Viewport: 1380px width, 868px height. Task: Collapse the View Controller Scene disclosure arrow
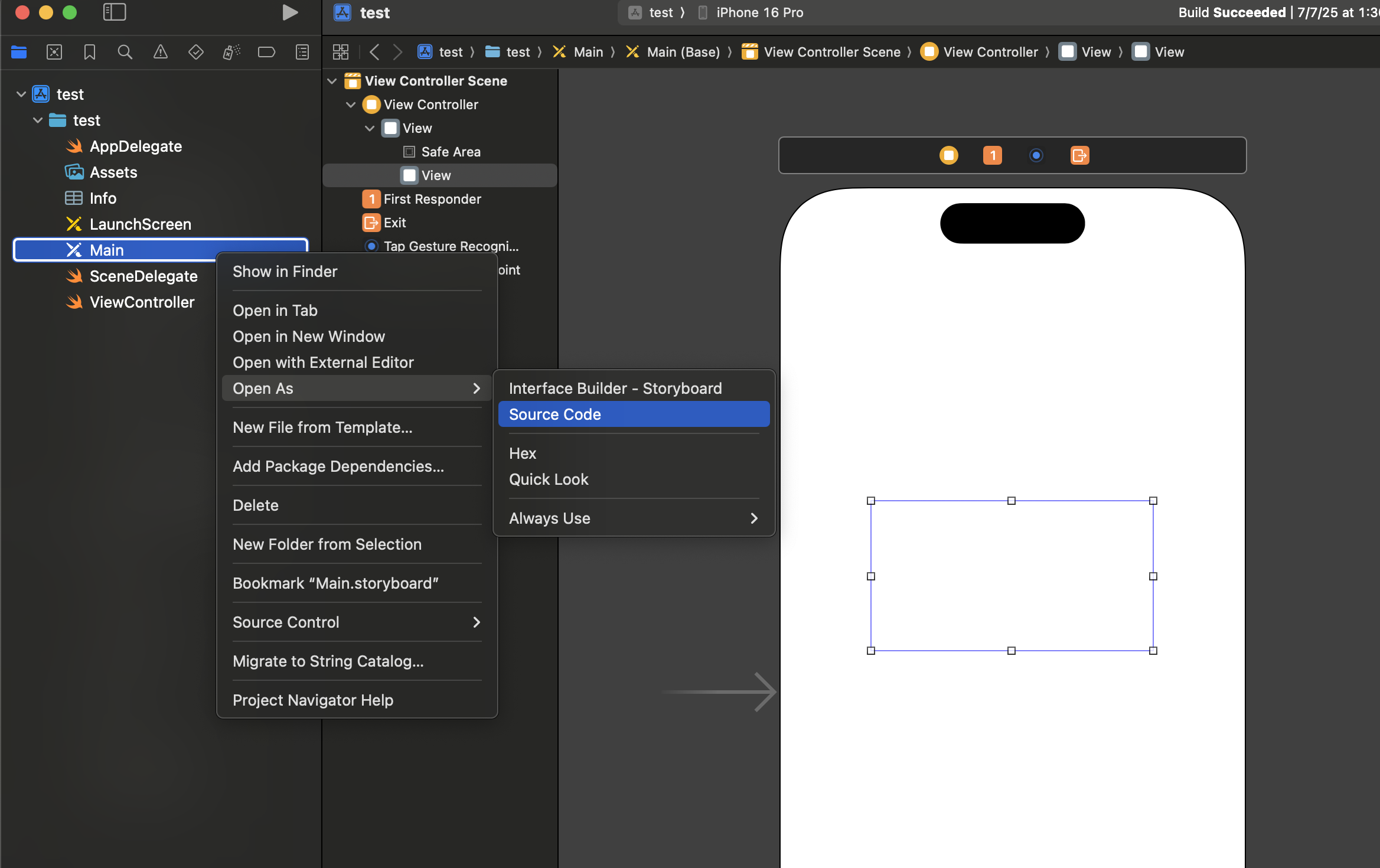coord(332,81)
